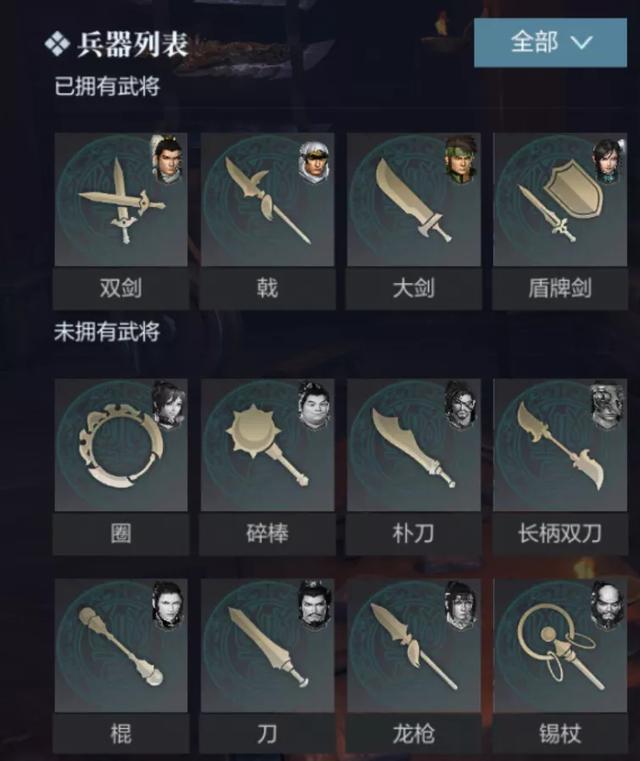Screen dimensions: 640x761
Task: Choose the 大剑 greatsword weapon icon
Action: tap(414, 199)
